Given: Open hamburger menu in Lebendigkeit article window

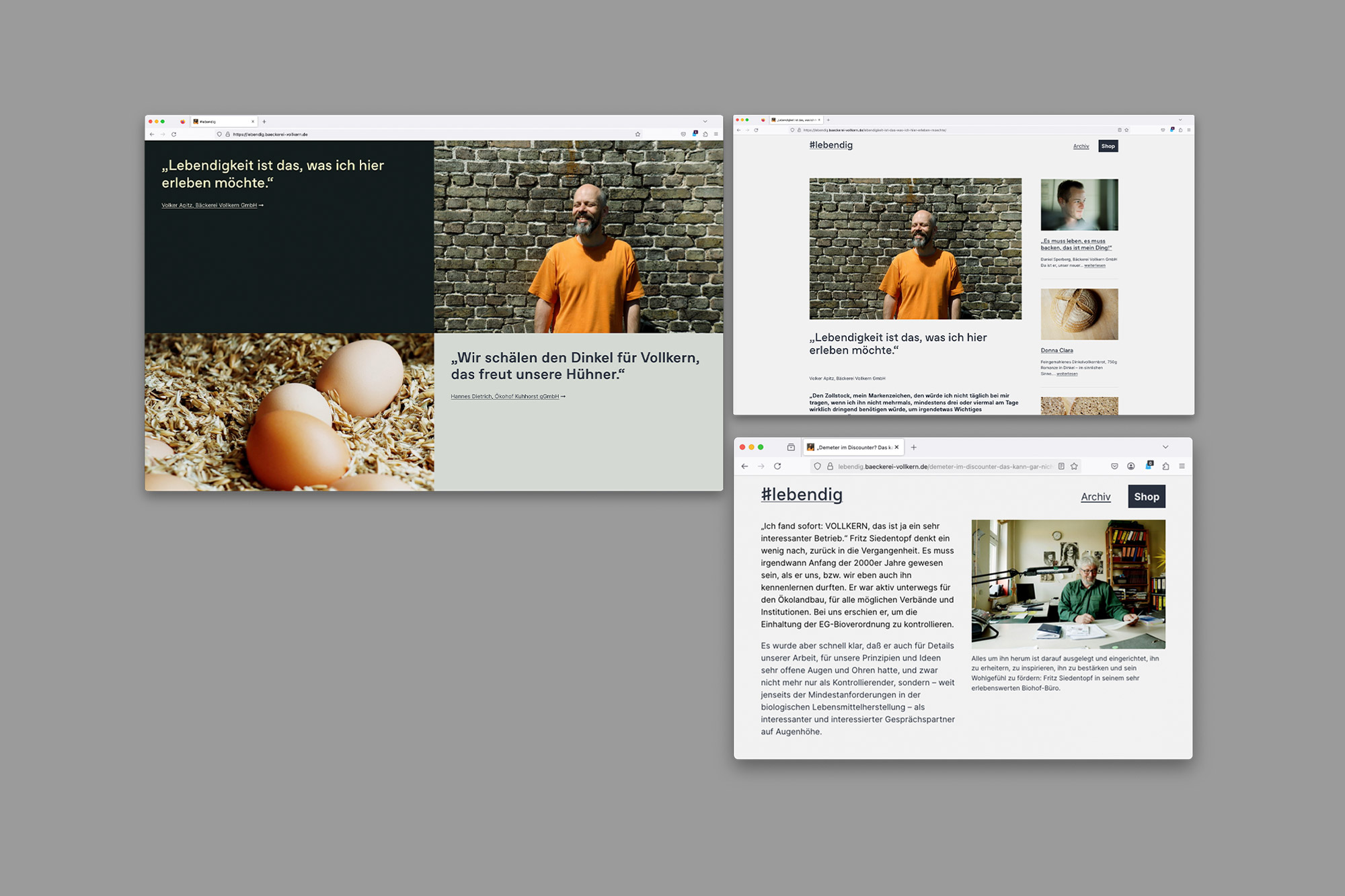Looking at the screenshot, I should (x=1189, y=130).
